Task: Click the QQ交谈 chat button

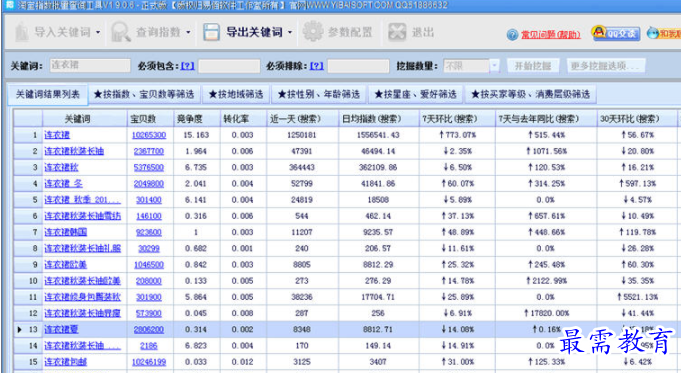Action: point(615,33)
